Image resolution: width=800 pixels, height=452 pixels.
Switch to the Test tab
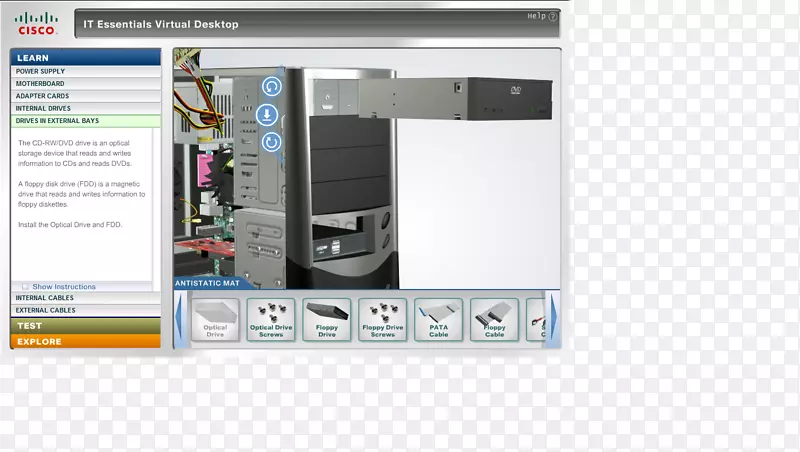(85, 326)
